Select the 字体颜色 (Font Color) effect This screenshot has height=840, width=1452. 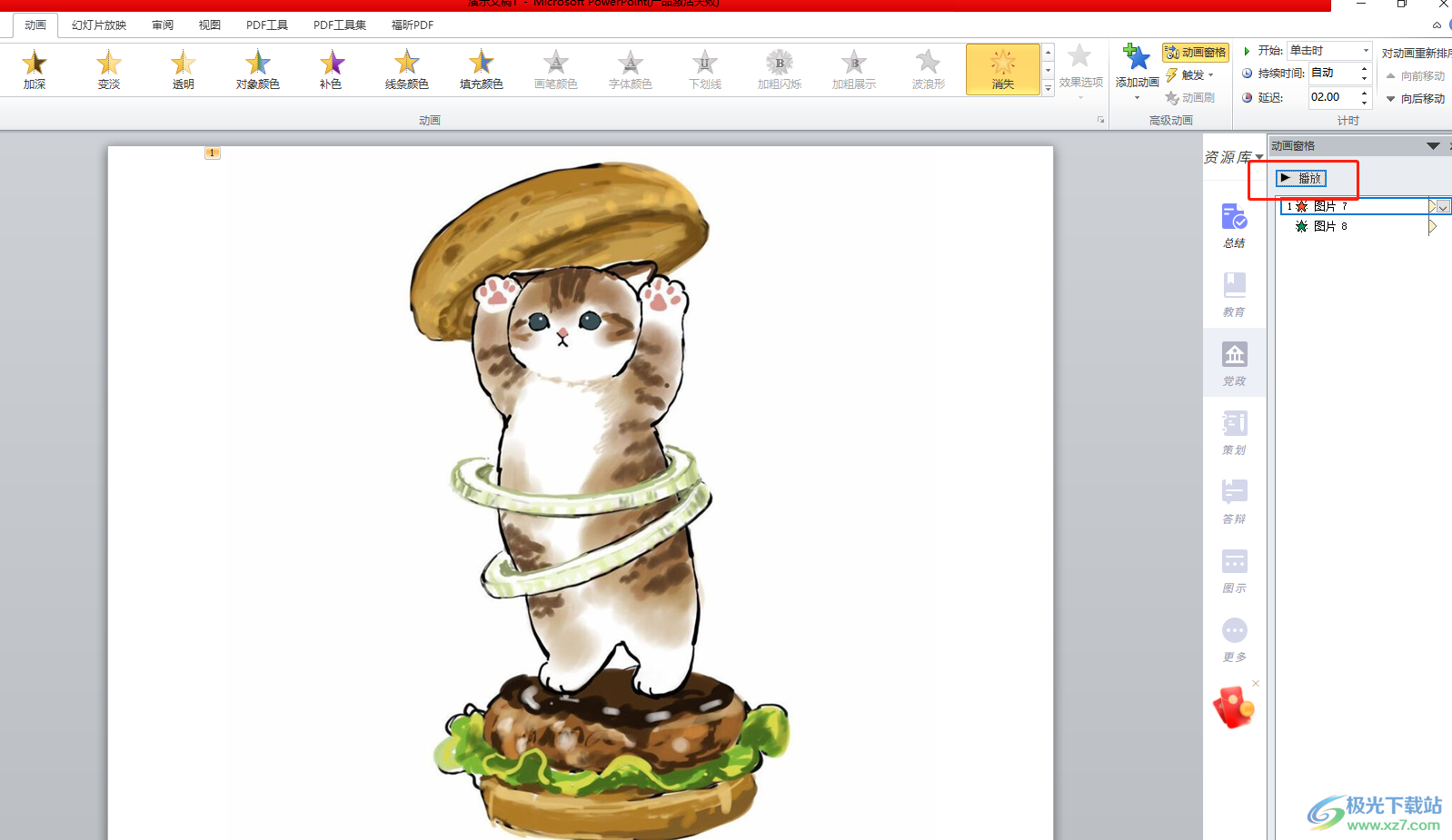click(630, 70)
